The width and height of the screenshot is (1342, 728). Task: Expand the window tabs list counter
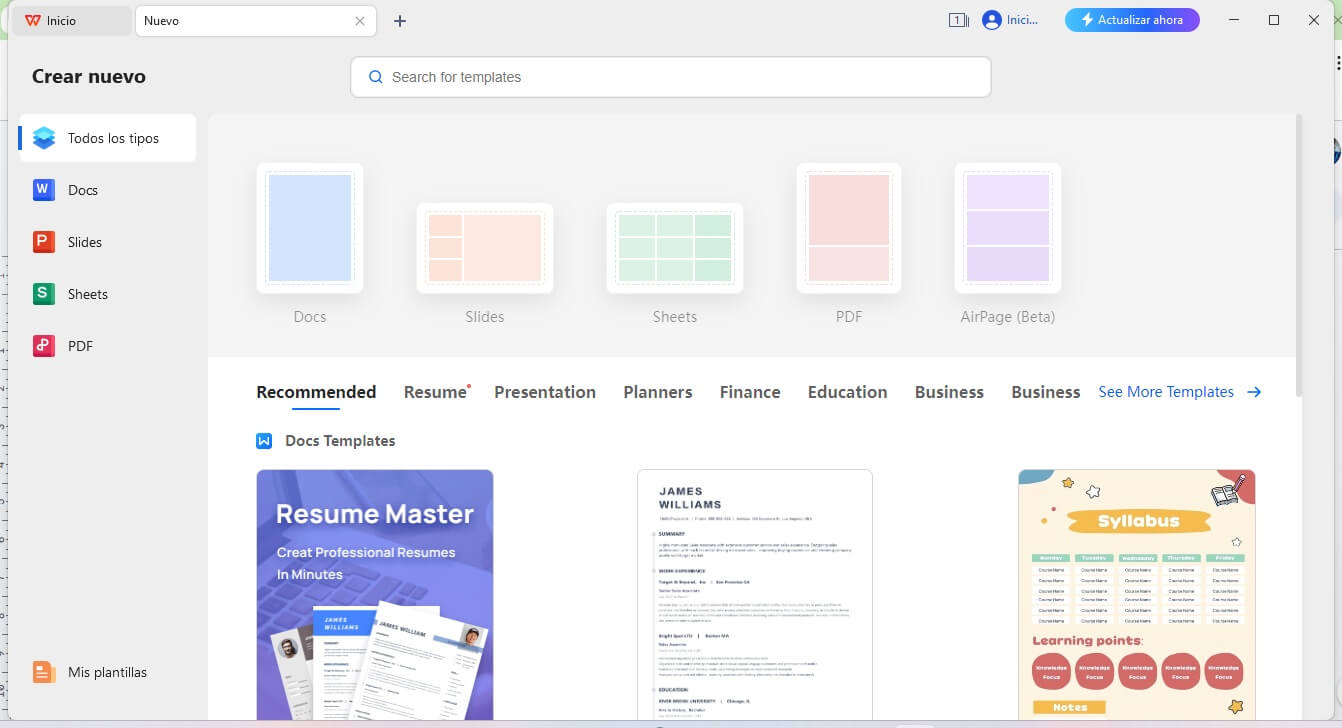956,19
